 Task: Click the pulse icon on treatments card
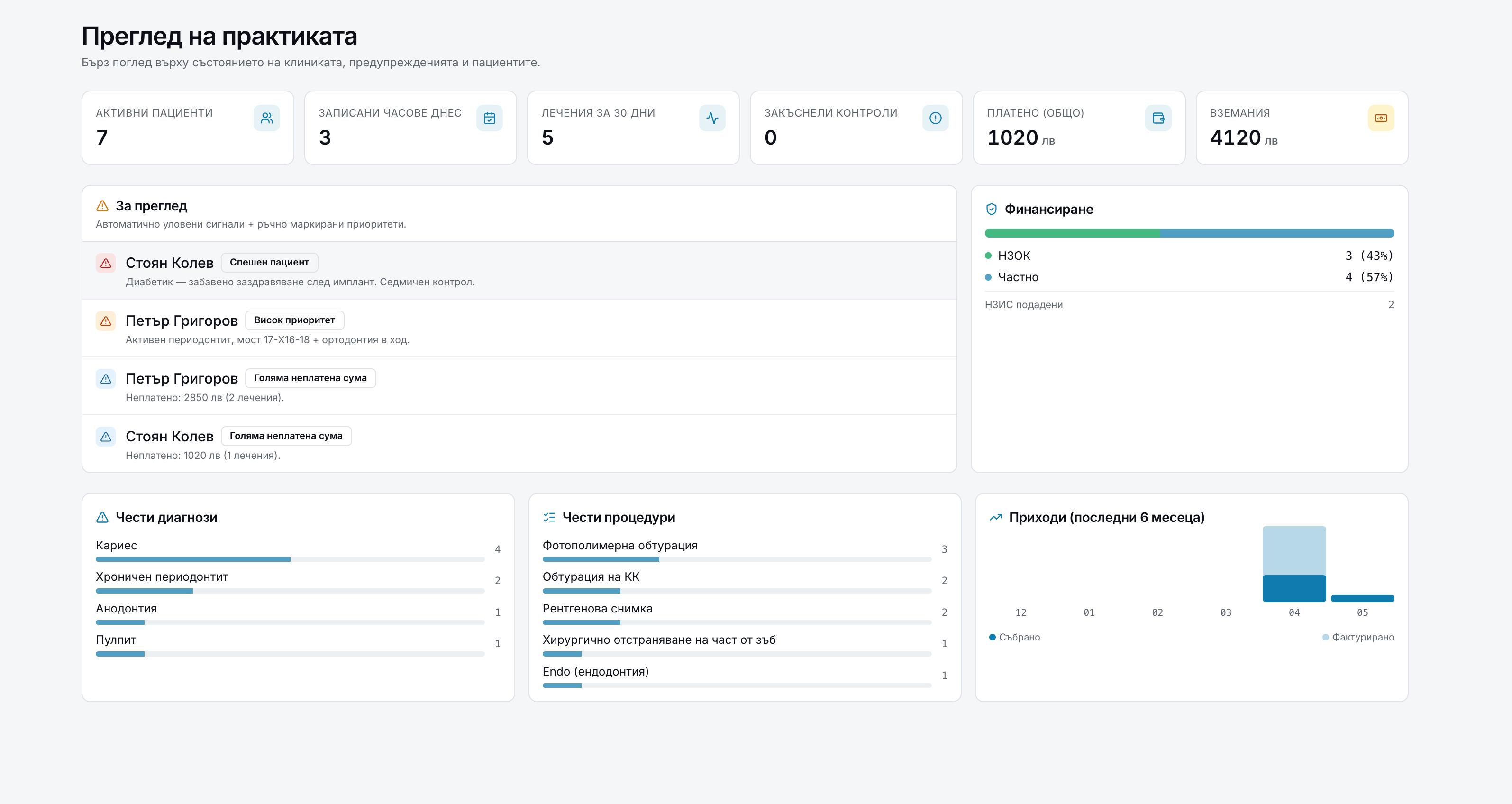point(712,118)
